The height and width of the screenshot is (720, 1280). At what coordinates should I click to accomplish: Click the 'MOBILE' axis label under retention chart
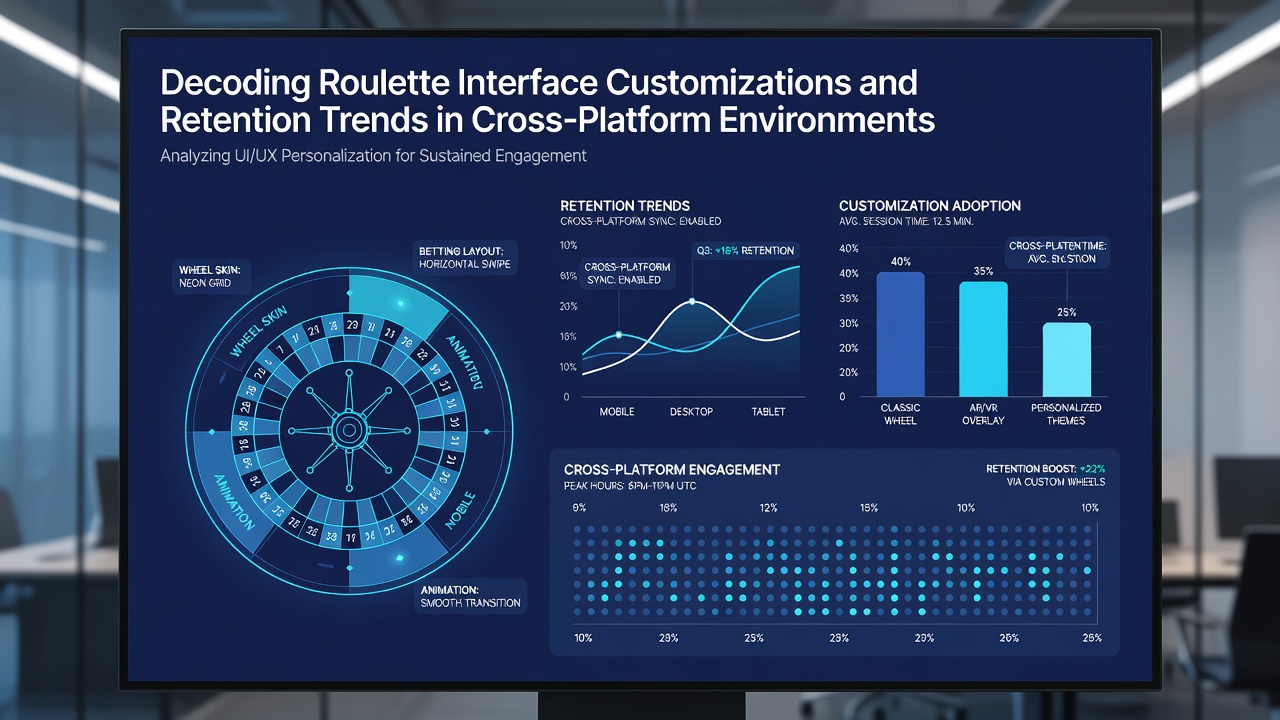tap(617, 412)
